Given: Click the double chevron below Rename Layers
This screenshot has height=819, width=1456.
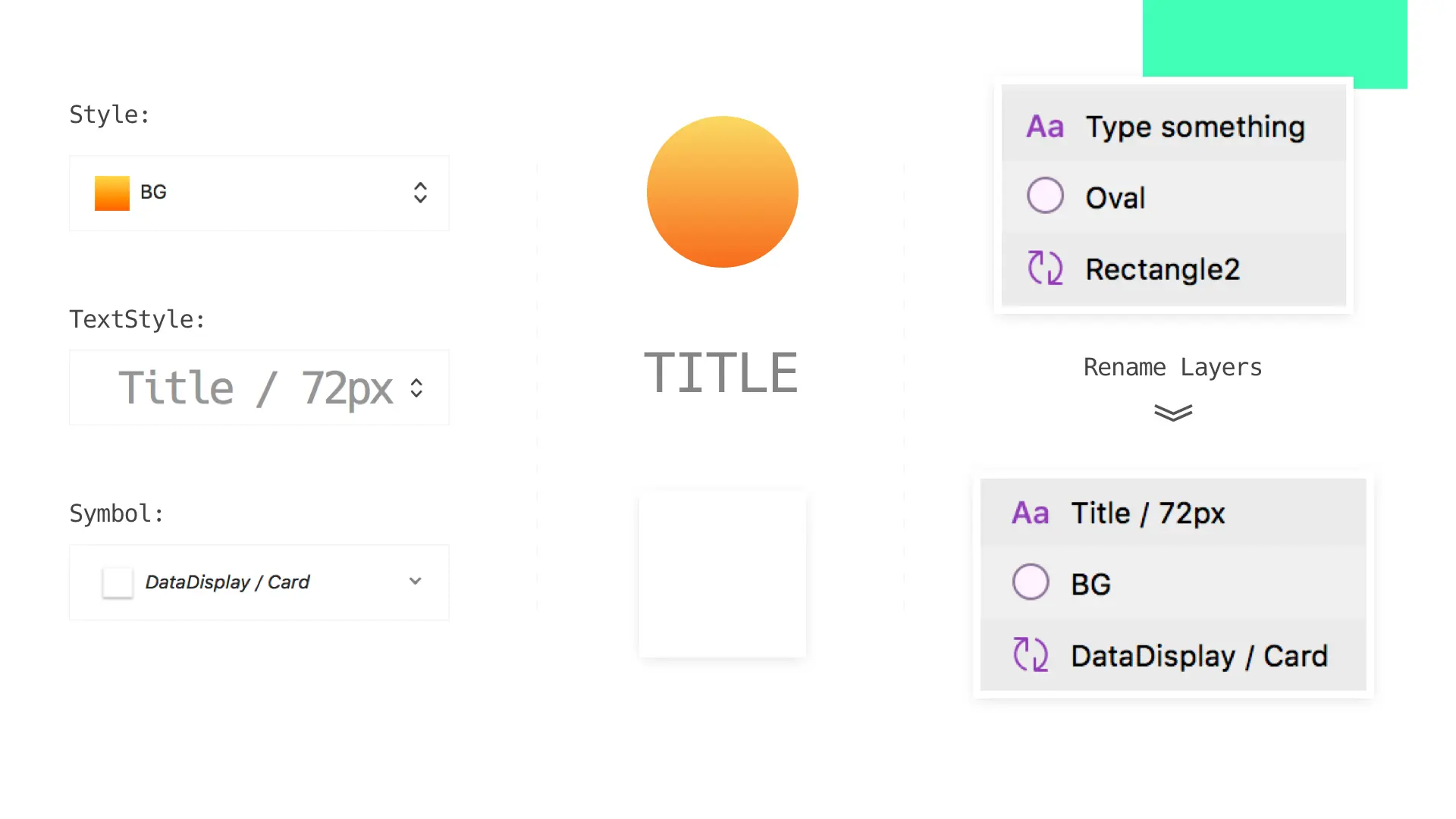Looking at the screenshot, I should 1173,413.
